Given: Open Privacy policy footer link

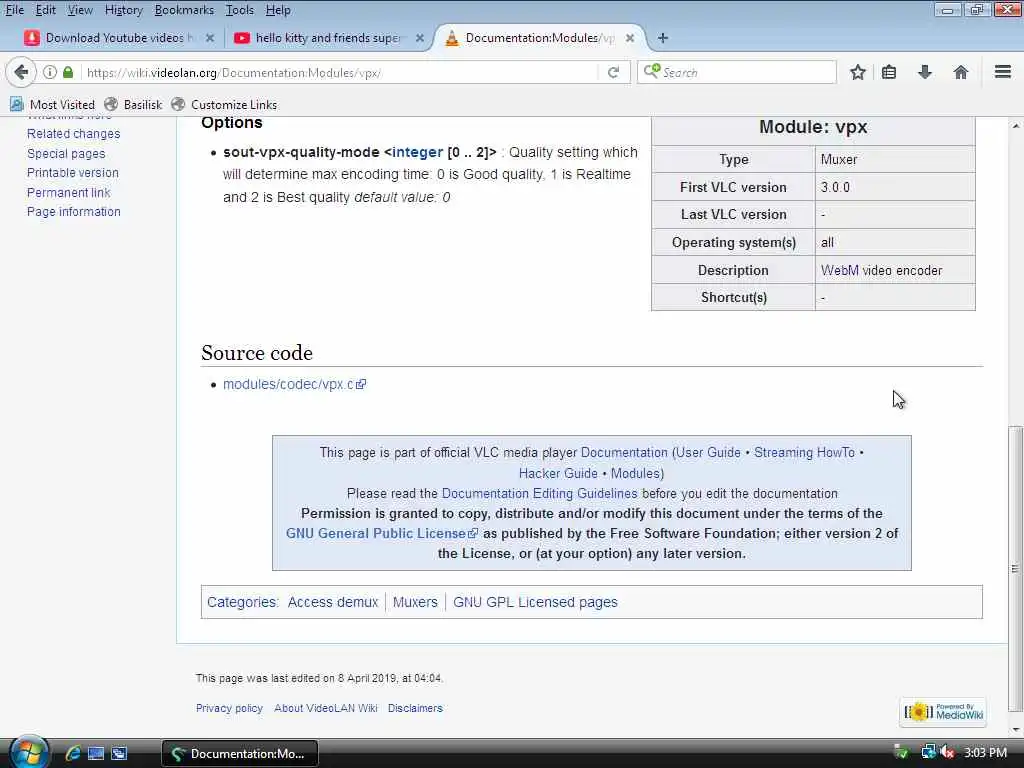Looking at the screenshot, I should pyautogui.click(x=229, y=708).
